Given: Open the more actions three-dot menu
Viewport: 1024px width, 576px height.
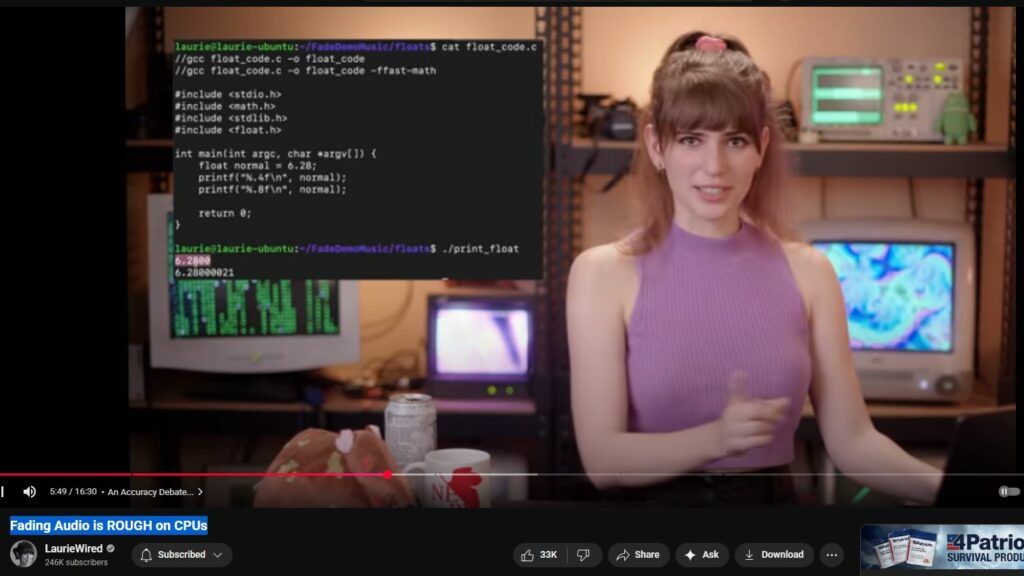Looking at the screenshot, I should pos(831,555).
